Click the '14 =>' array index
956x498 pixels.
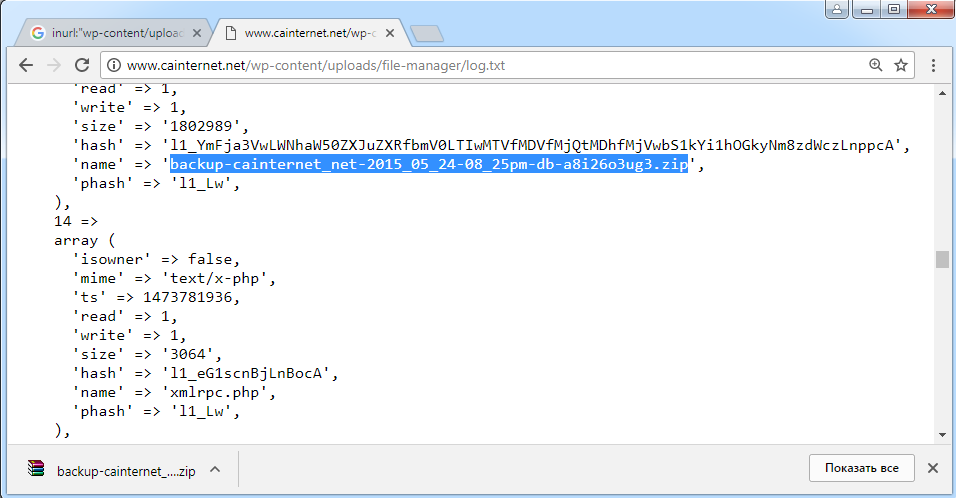tap(76, 221)
